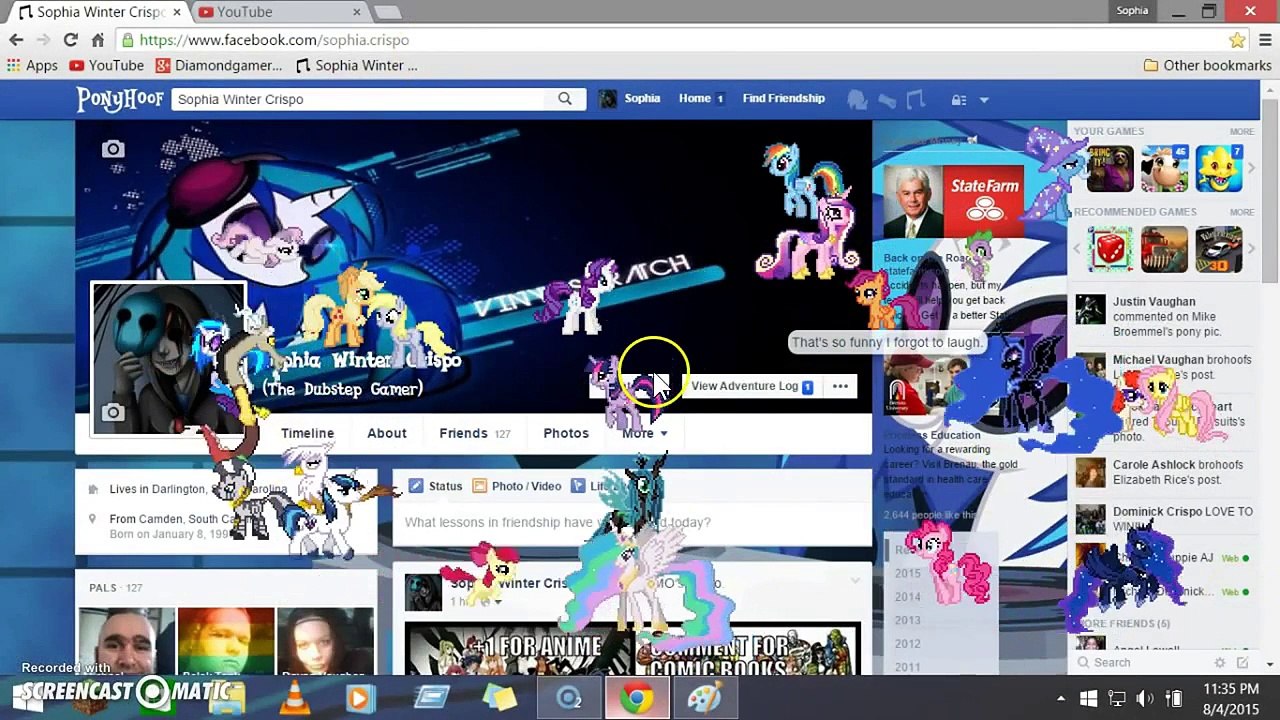
Task: Click chat pop-out icon near search
Action: 1242,662
